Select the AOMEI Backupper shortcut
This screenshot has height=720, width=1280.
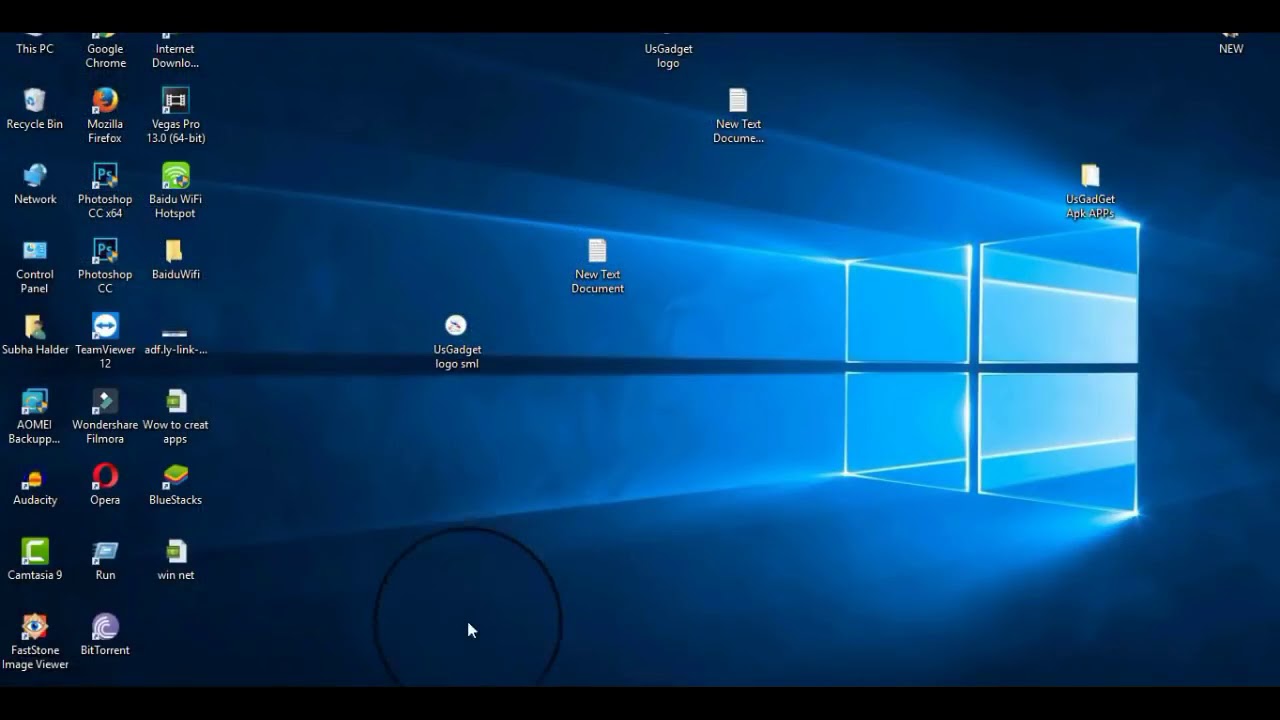pyautogui.click(x=35, y=416)
